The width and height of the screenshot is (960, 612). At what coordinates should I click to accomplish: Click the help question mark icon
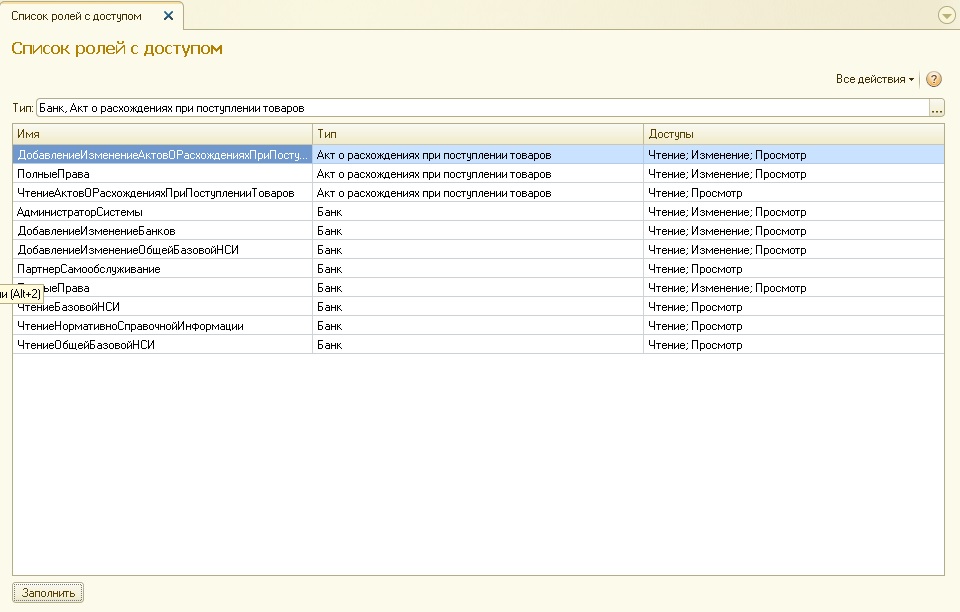934,79
